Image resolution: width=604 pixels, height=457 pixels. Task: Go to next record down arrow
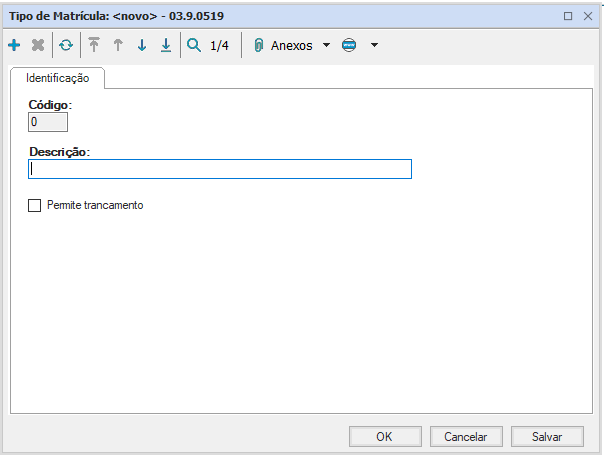pos(142,46)
